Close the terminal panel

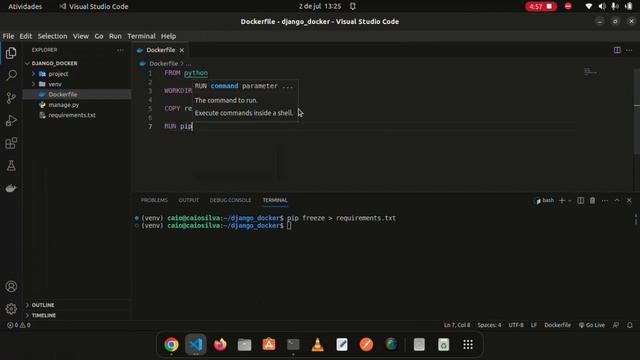point(629,200)
